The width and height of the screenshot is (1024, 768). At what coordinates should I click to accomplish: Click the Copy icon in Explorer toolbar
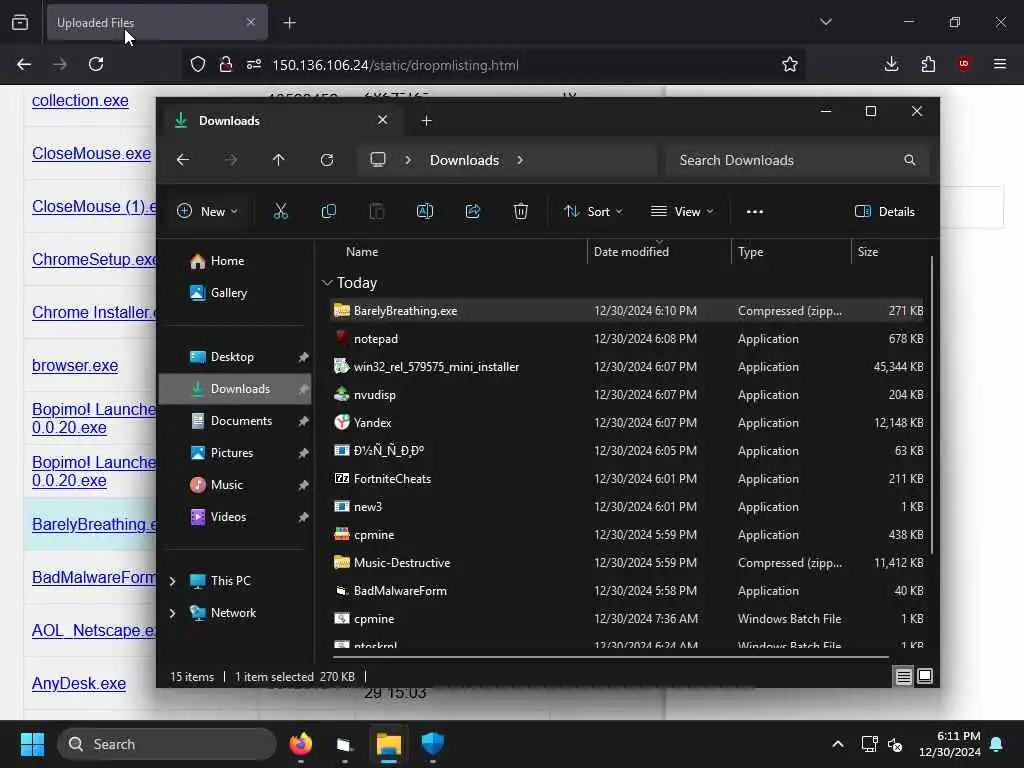(328, 212)
